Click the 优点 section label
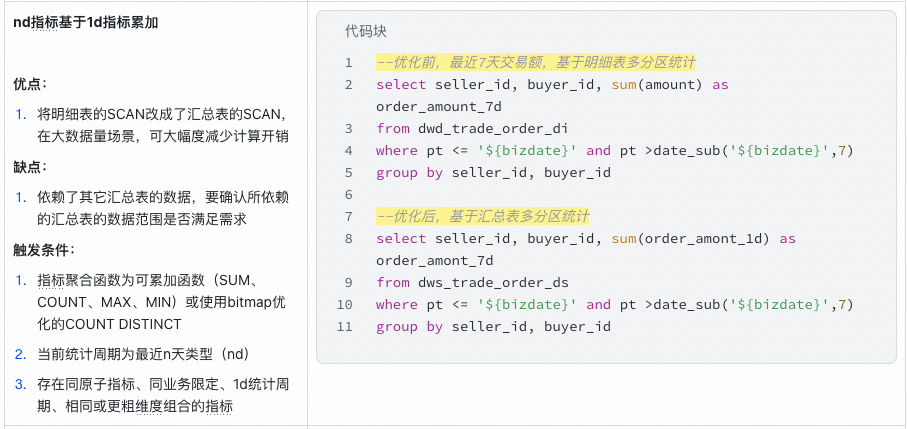The width and height of the screenshot is (908, 429). 30,84
